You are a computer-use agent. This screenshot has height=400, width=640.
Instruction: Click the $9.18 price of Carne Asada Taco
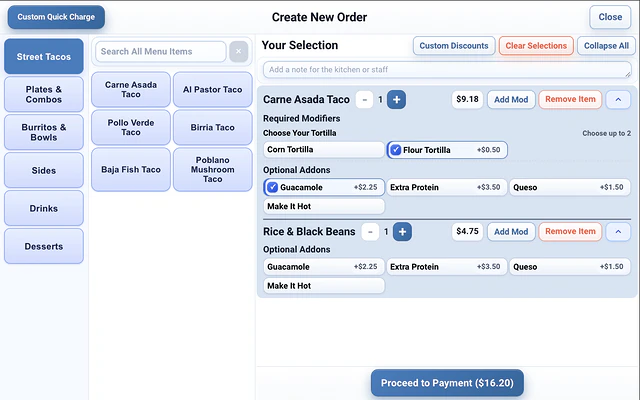(x=467, y=99)
